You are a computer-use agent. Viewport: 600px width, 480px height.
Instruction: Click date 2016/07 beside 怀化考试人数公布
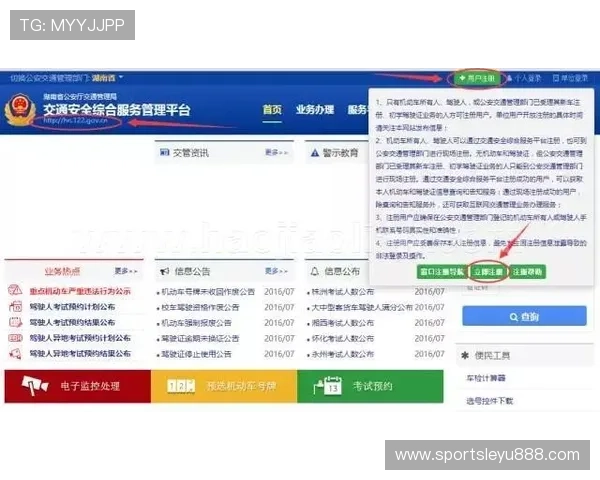click(x=429, y=339)
